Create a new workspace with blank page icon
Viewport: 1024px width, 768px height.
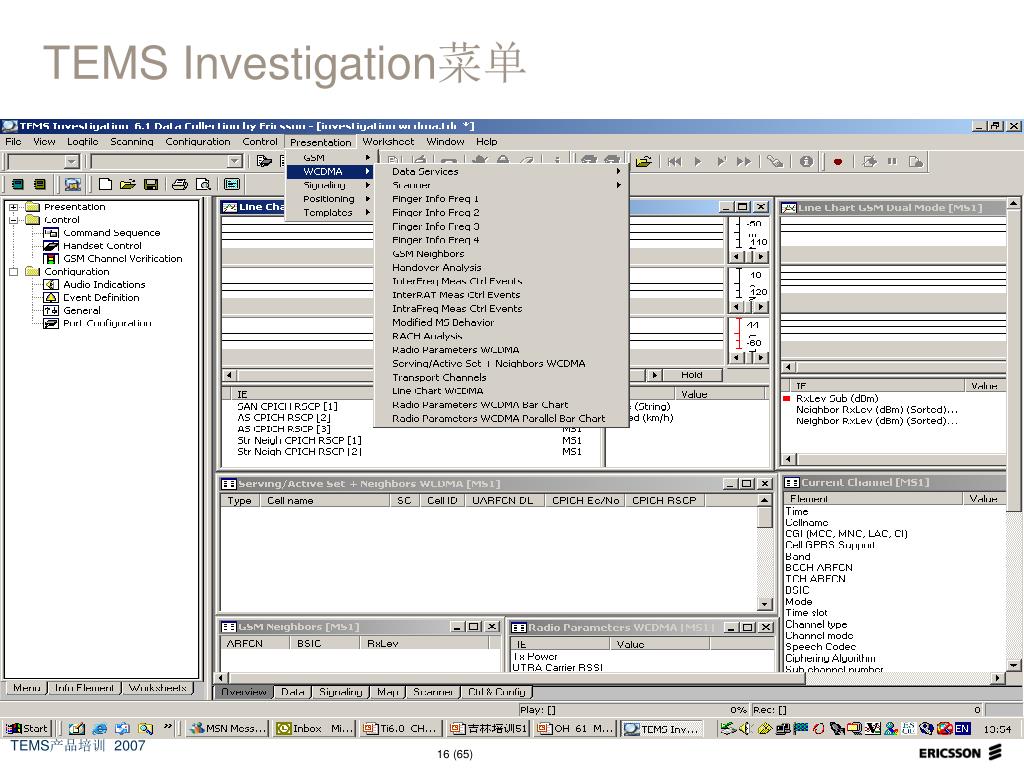(105, 184)
